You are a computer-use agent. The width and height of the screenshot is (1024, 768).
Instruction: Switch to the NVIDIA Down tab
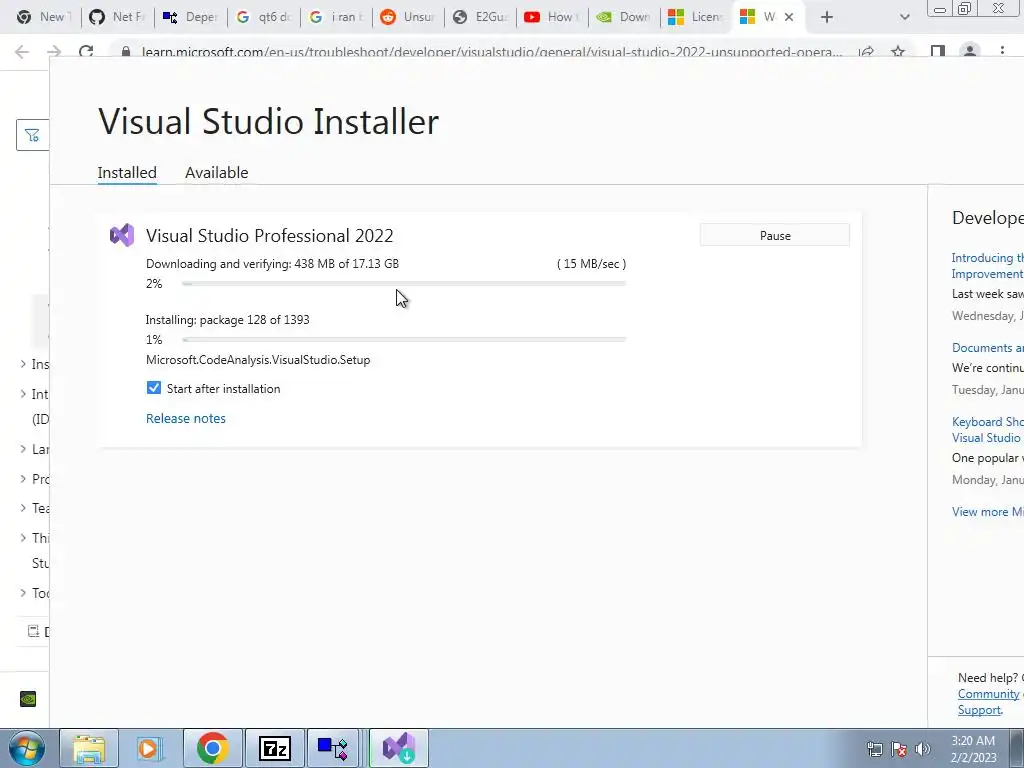624,17
